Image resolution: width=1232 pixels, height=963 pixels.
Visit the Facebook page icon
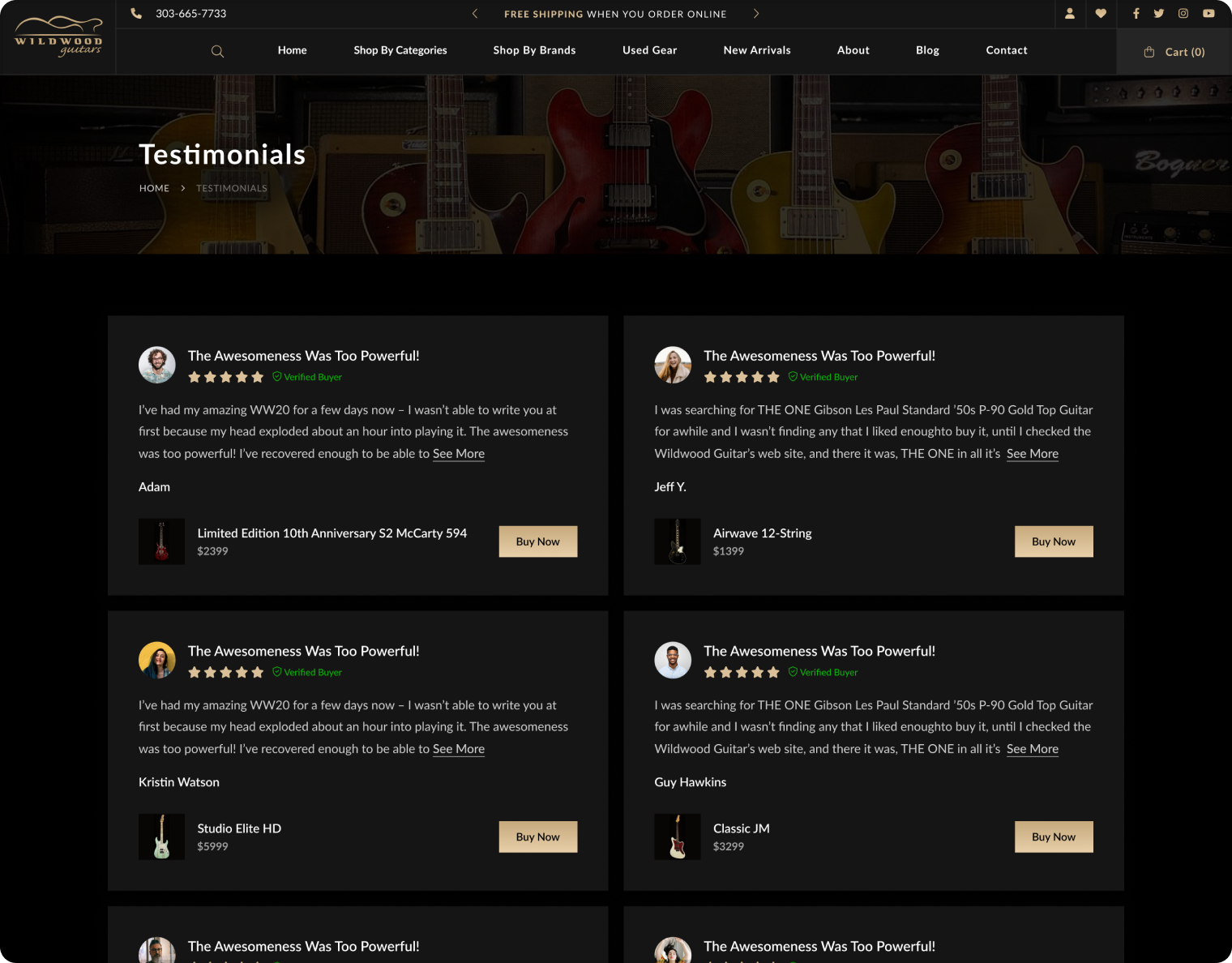[x=1136, y=14]
